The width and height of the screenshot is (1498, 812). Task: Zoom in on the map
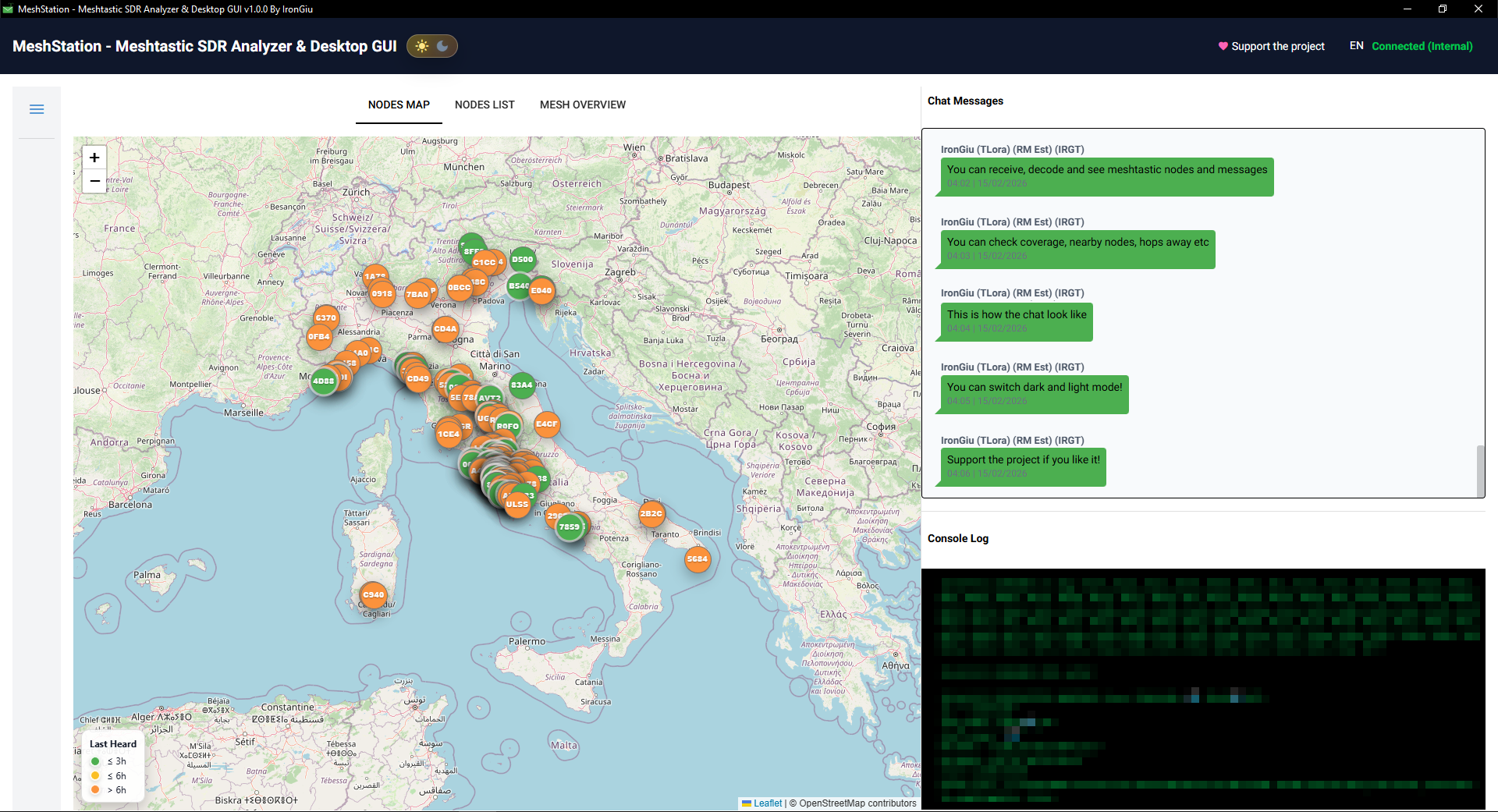(x=94, y=158)
